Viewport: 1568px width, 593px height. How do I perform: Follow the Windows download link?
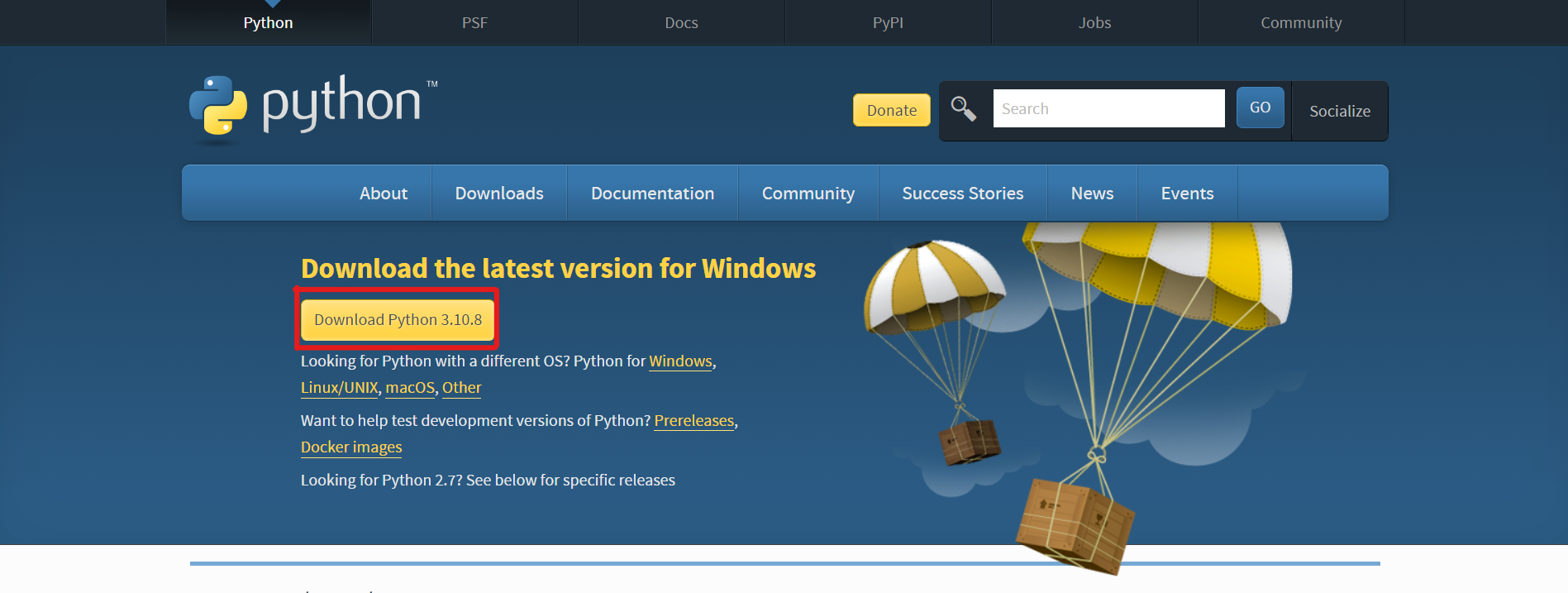coord(680,361)
